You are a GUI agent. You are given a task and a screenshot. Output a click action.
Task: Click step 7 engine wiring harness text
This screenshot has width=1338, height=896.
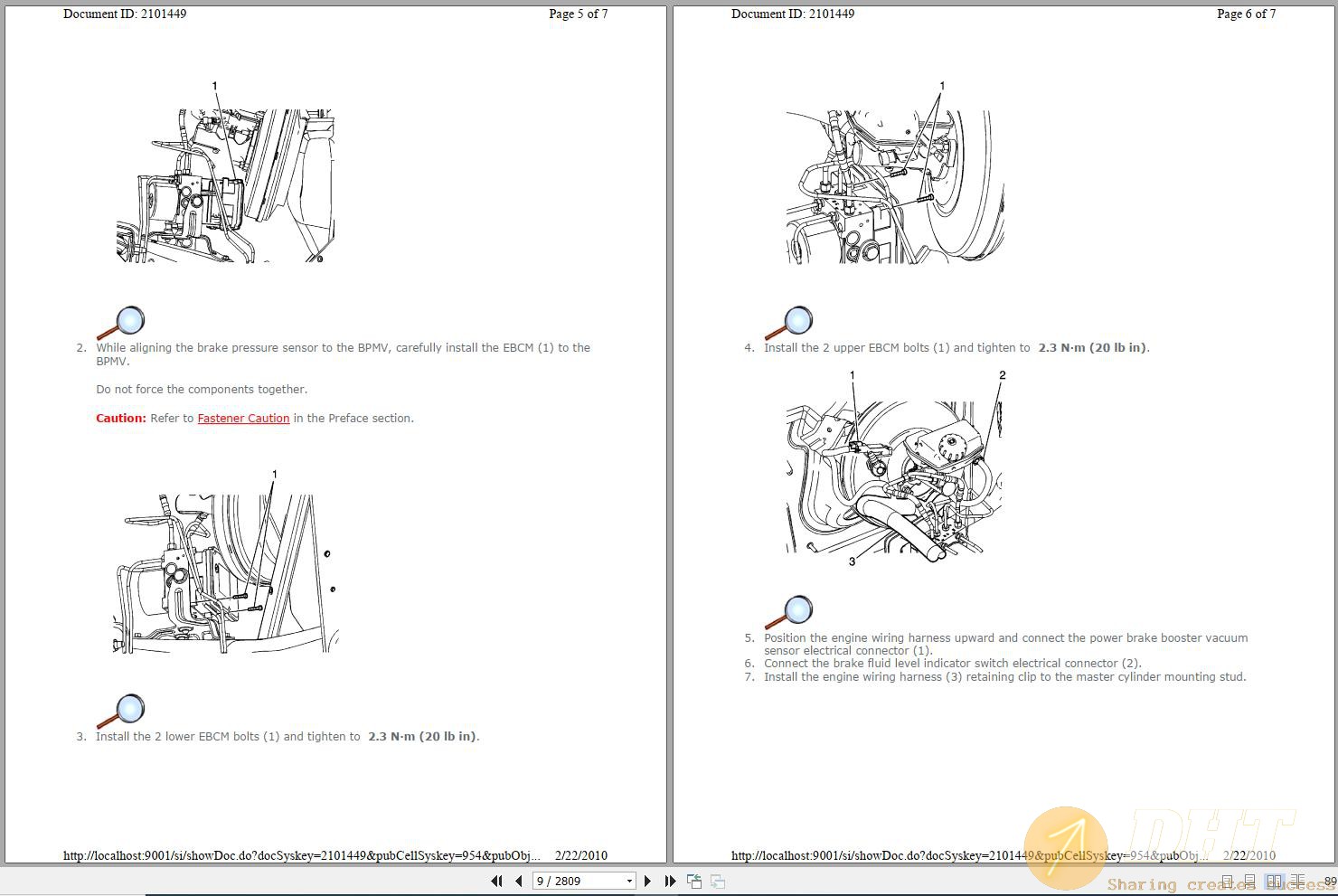(1005, 677)
